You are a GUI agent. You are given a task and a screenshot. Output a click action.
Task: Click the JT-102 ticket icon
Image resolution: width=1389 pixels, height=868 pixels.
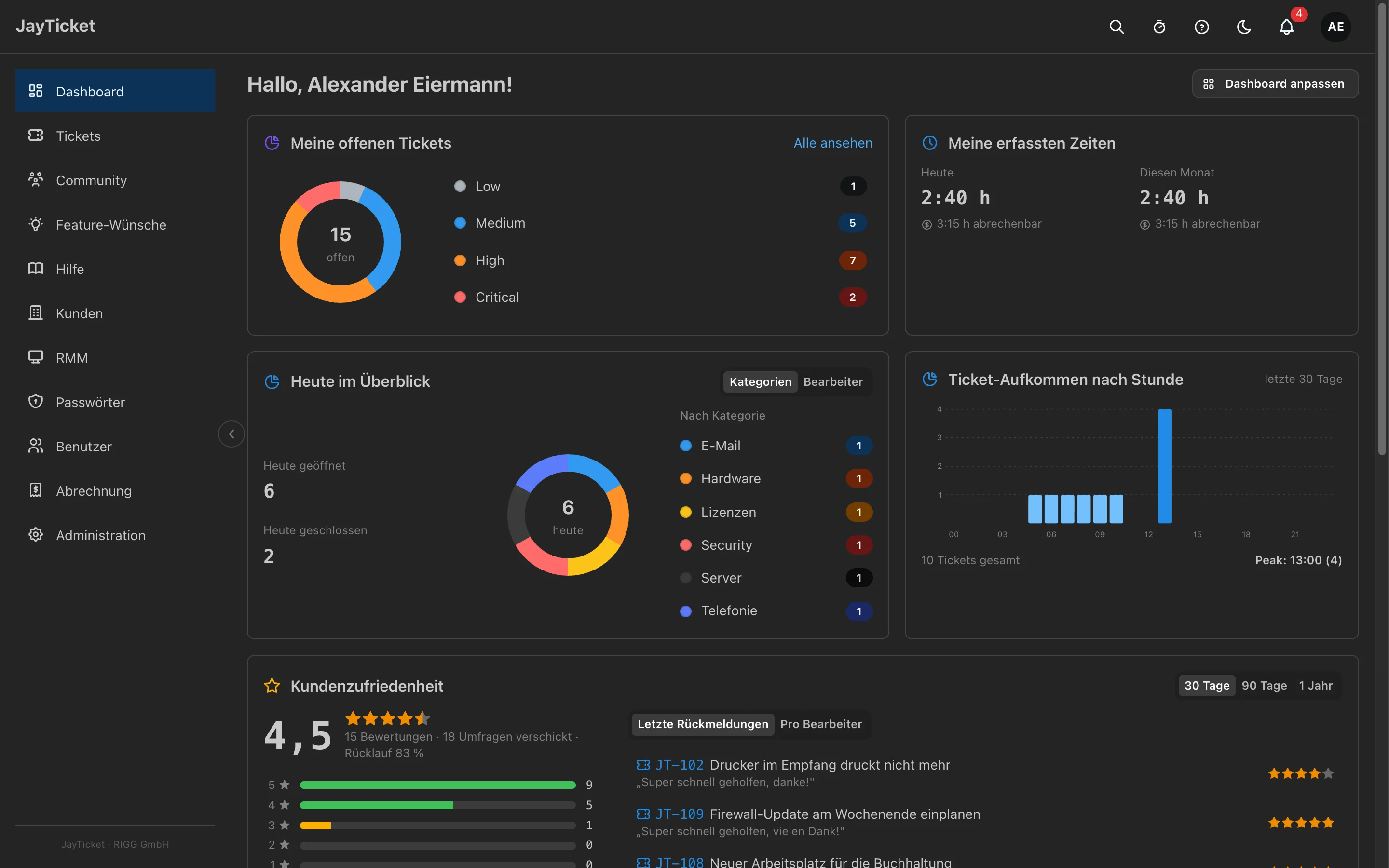point(643,765)
